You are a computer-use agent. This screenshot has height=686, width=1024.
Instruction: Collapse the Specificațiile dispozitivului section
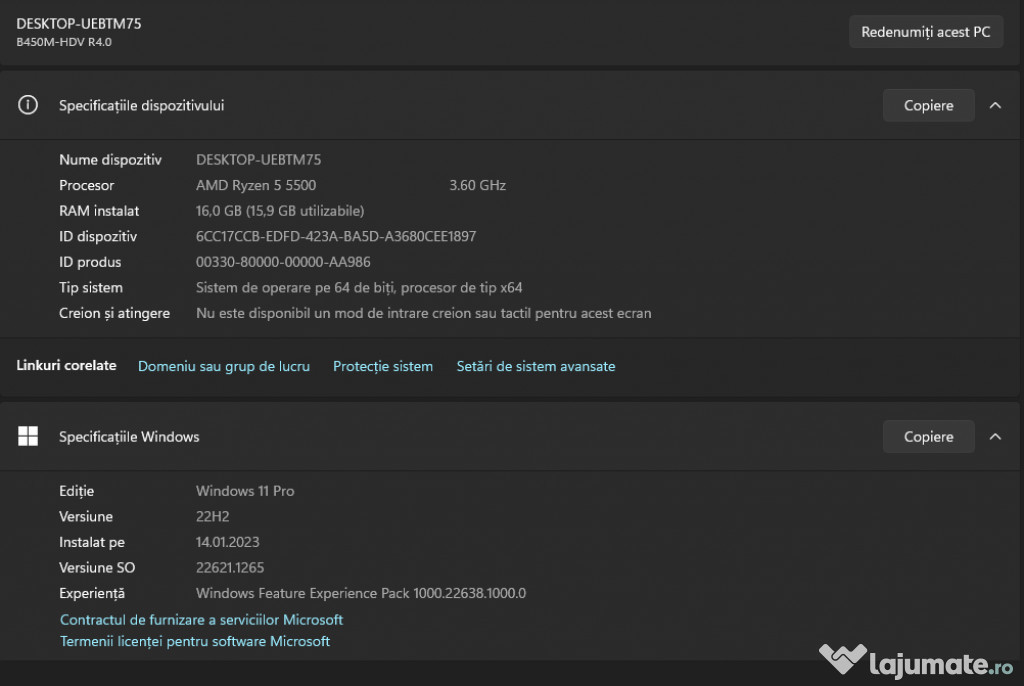tap(995, 105)
